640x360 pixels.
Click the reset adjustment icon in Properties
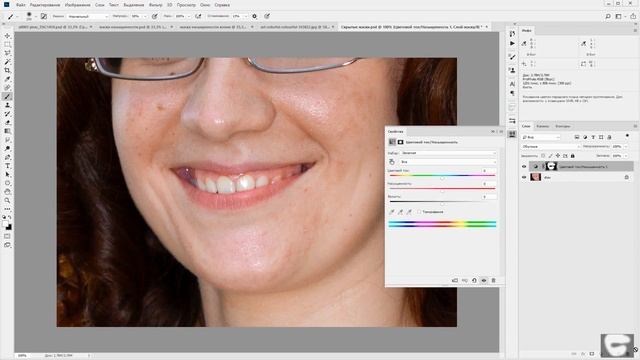tap(474, 280)
